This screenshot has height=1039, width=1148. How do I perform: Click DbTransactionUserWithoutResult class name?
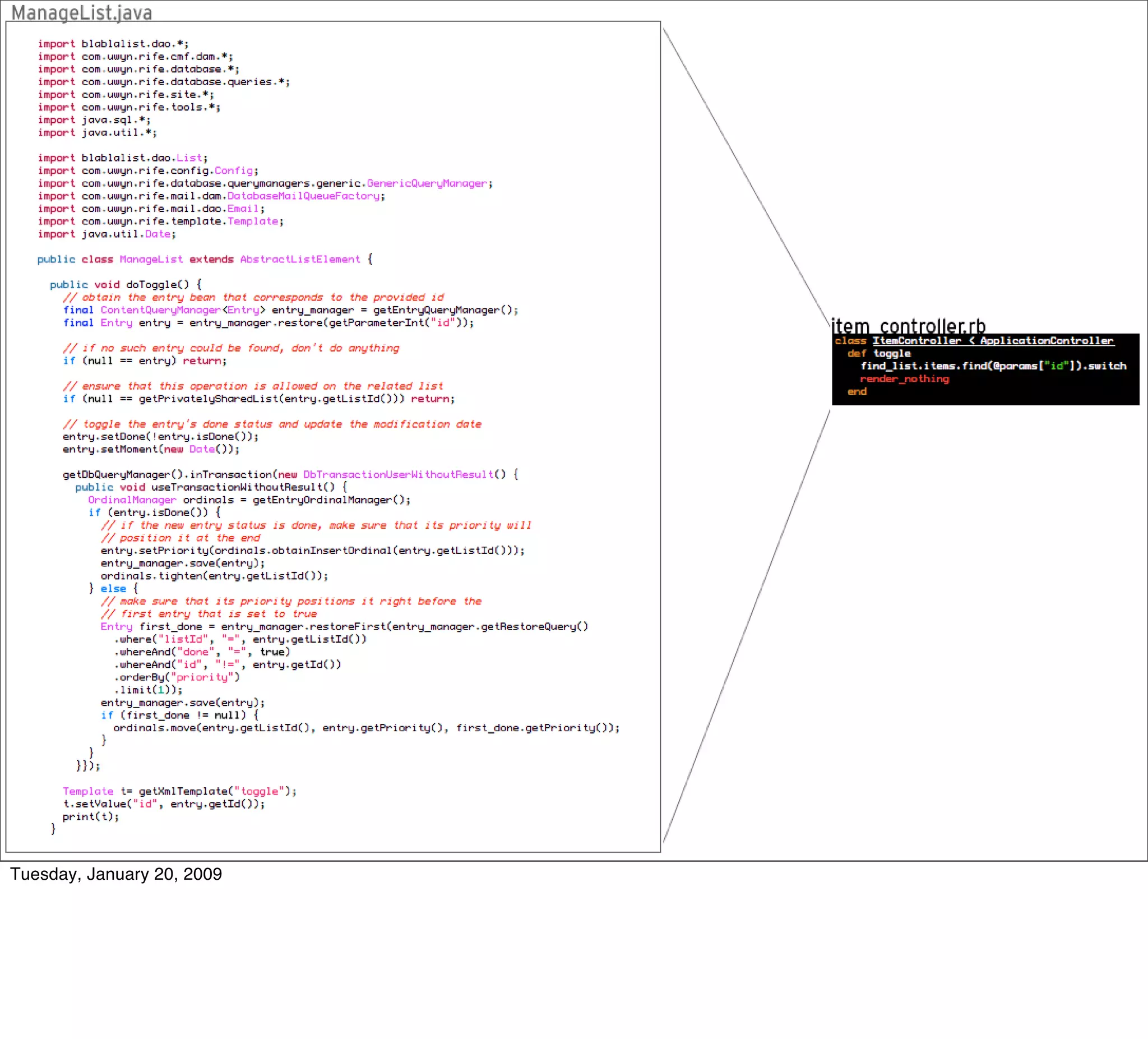point(398,474)
